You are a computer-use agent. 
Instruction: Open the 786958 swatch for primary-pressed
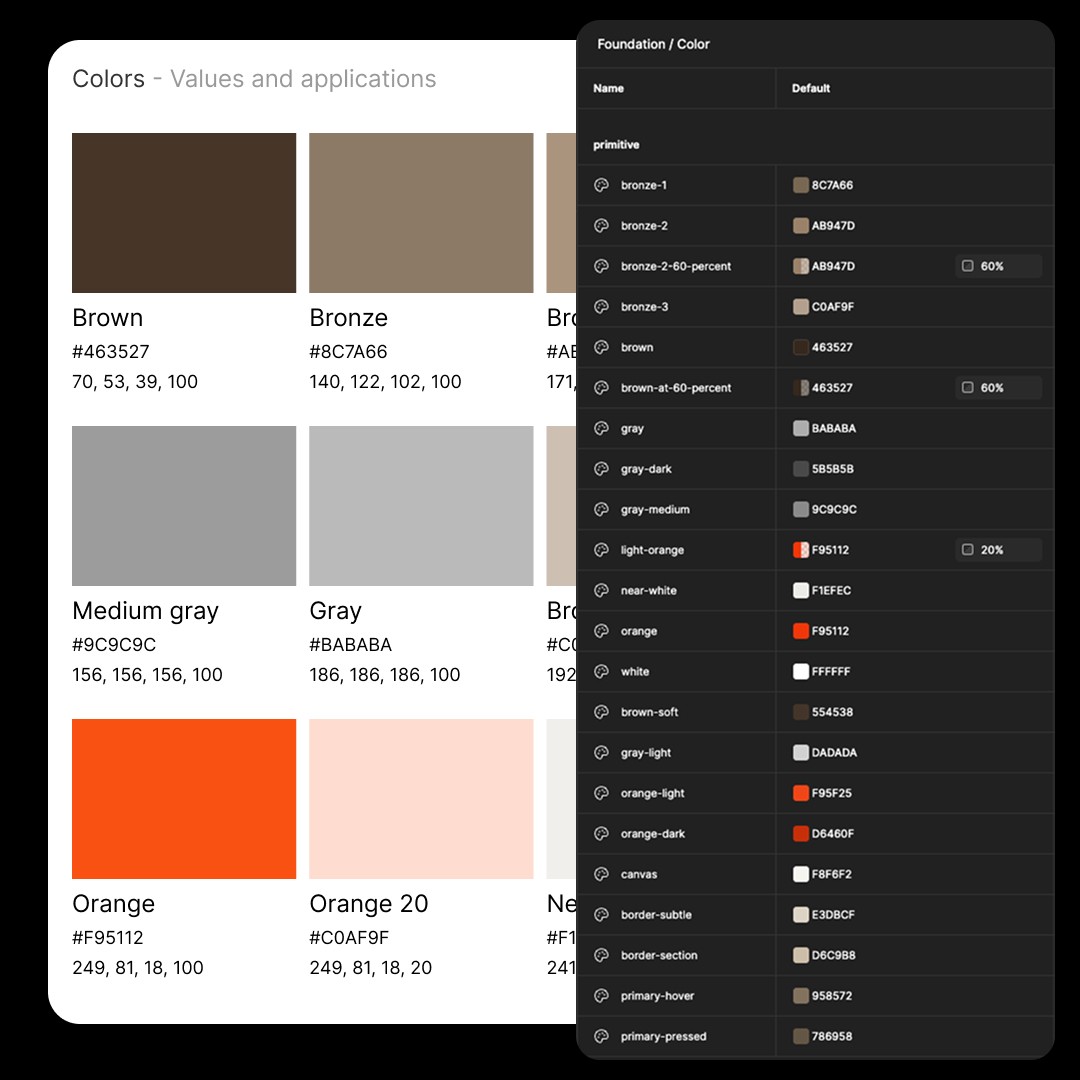(x=800, y=1037)
